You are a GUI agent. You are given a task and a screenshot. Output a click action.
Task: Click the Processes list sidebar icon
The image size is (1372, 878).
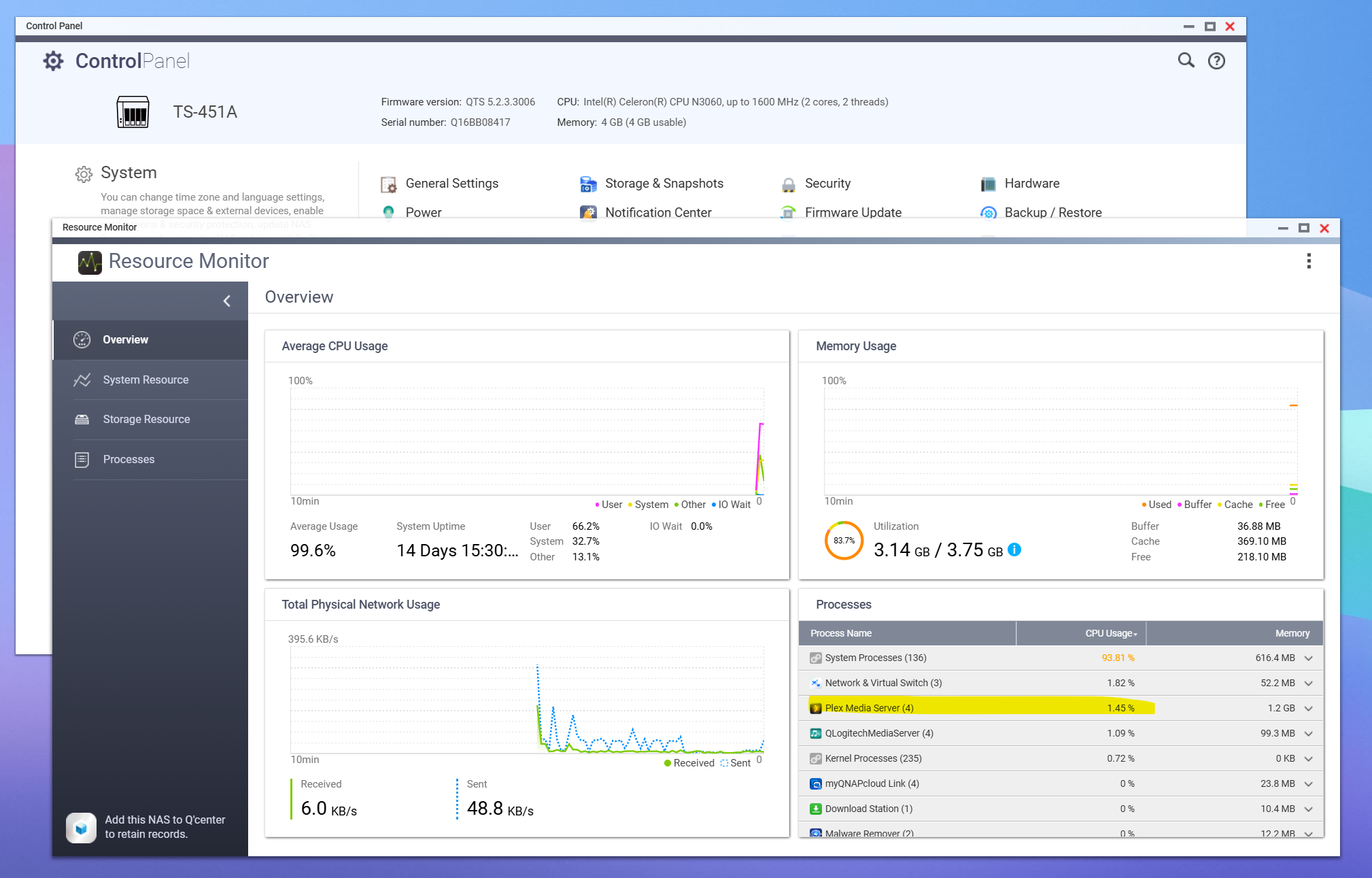tap(82, 460)
